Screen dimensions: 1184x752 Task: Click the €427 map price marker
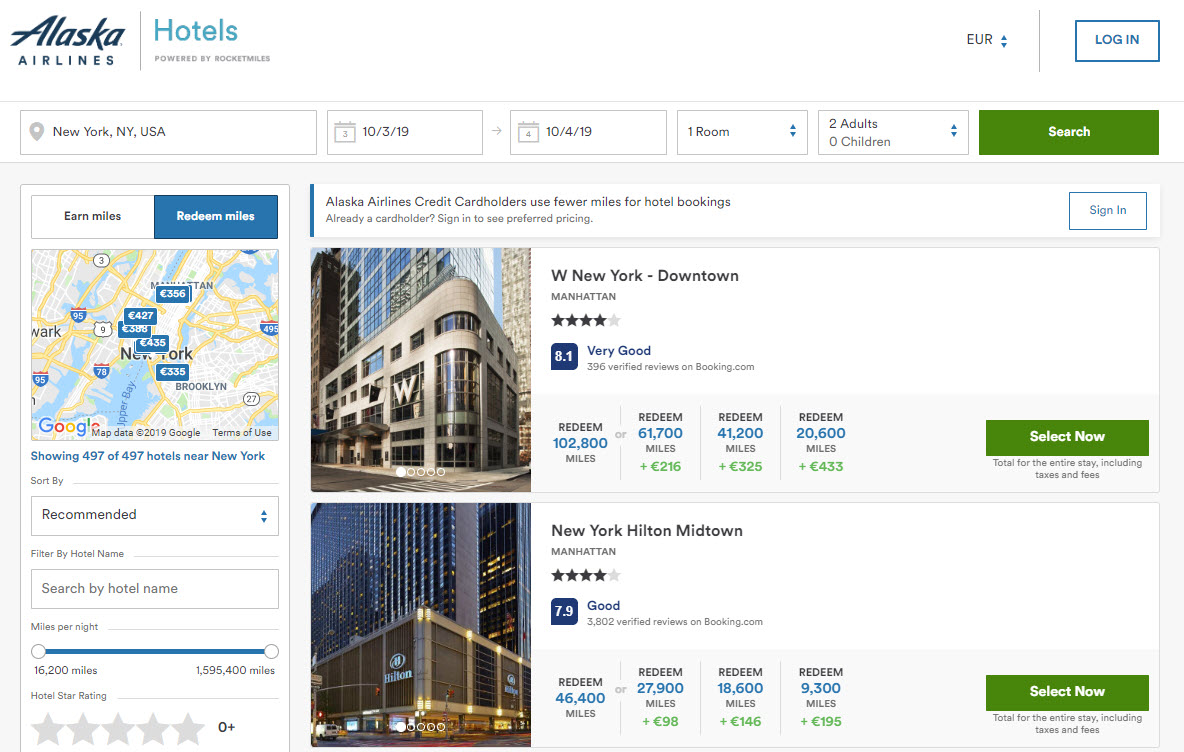(x=140, y=315)
